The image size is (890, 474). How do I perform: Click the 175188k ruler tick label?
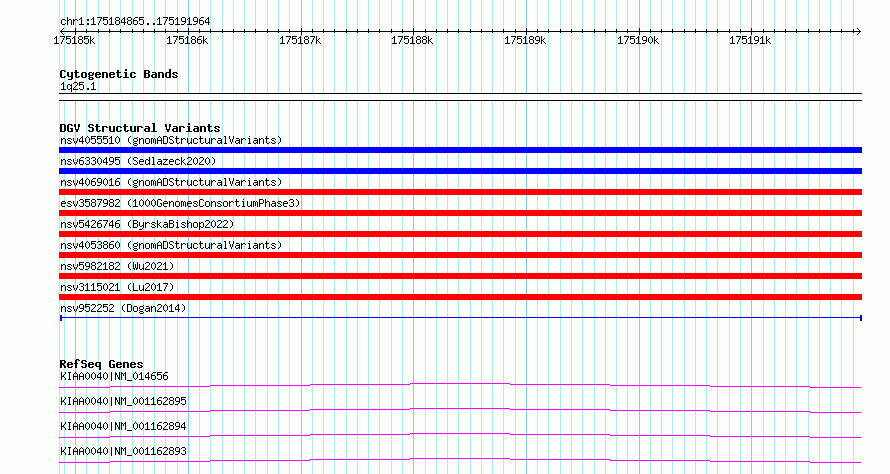pos(412,40)
